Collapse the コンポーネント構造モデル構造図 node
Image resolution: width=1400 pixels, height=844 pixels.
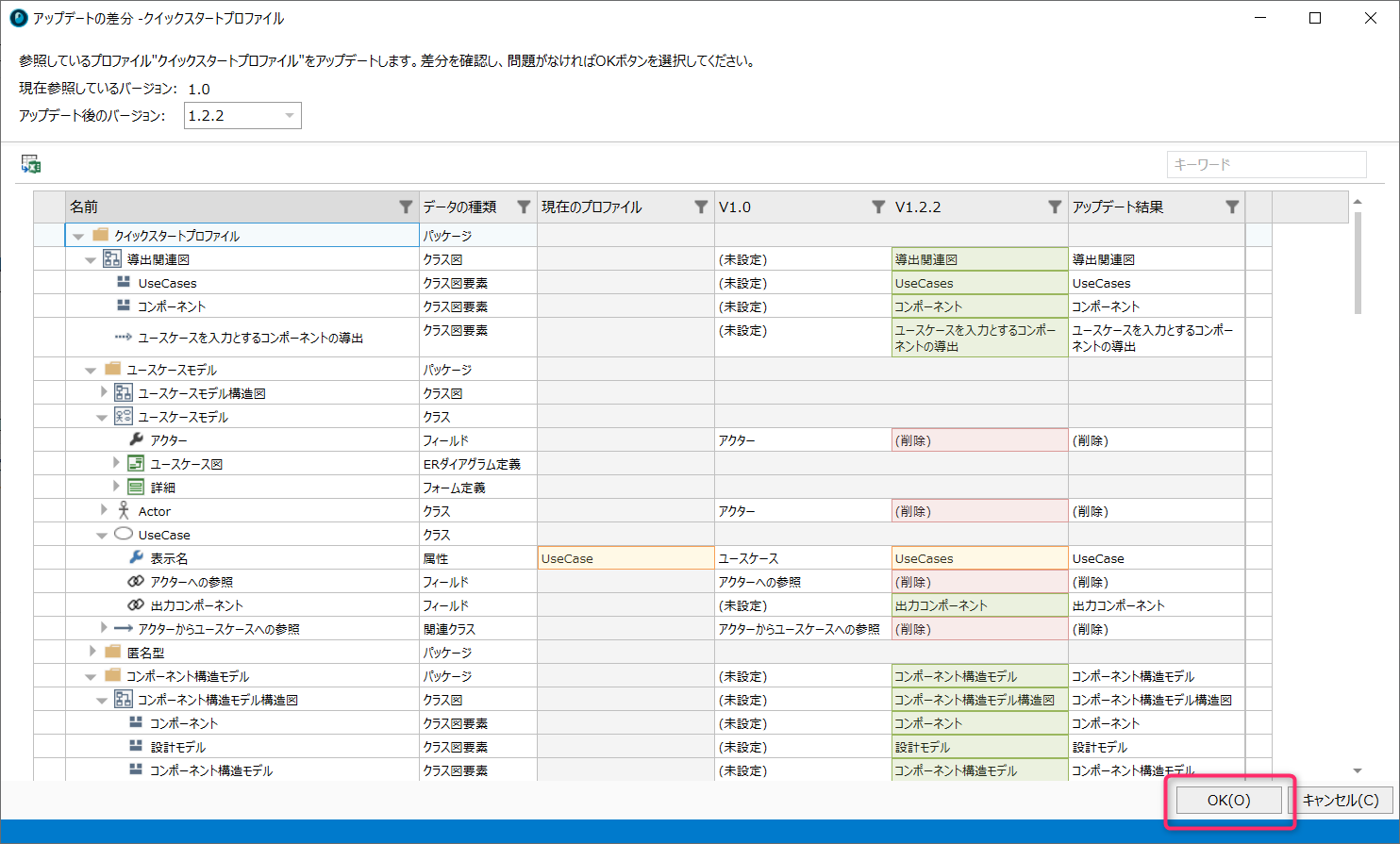pyautogui.click(x=102, y=700)
